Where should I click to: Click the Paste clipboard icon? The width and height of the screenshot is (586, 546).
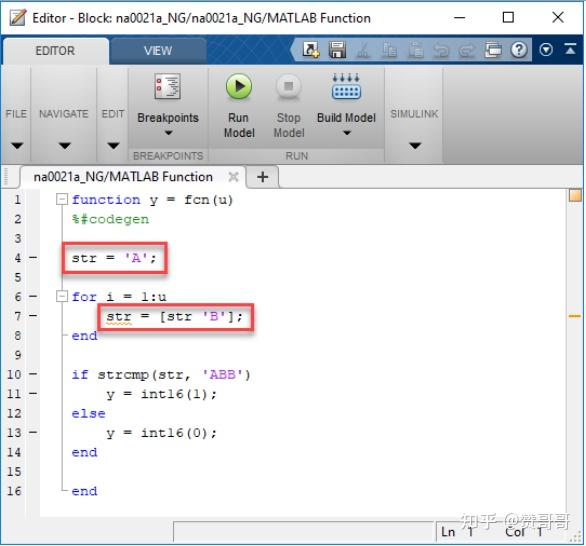(x=416, y=50)
